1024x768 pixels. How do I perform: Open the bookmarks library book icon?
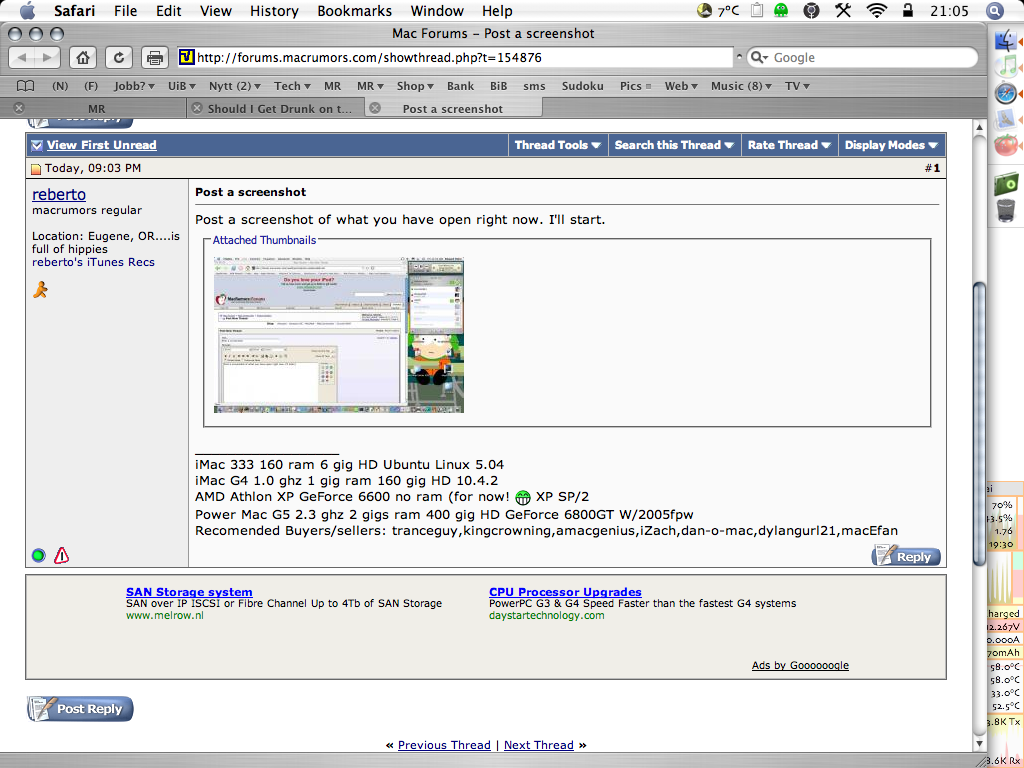click(25, 86)
